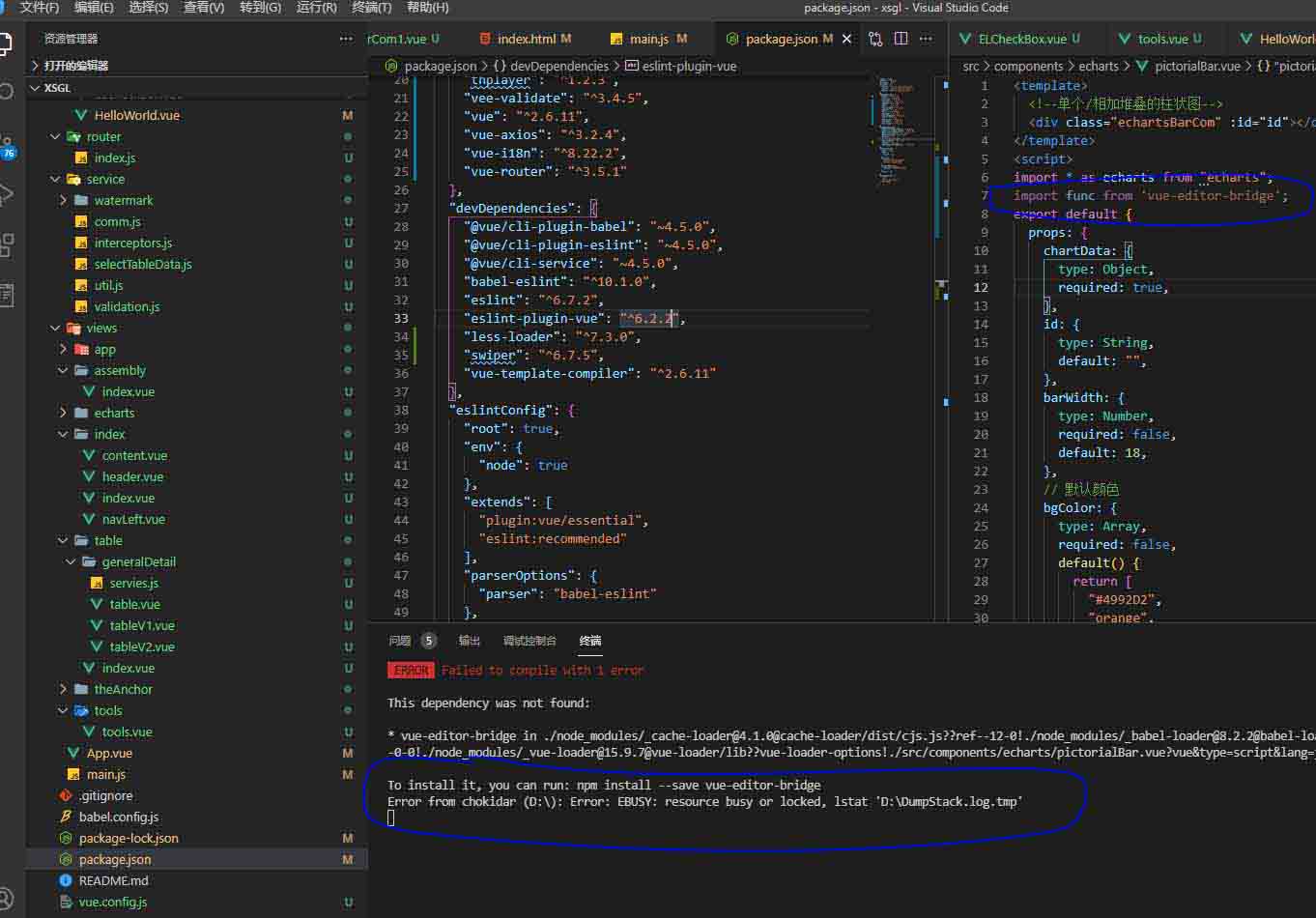Open the Explorer icon in activity bar
This screenshot has width=1316, height=918.
pos(6,43)
